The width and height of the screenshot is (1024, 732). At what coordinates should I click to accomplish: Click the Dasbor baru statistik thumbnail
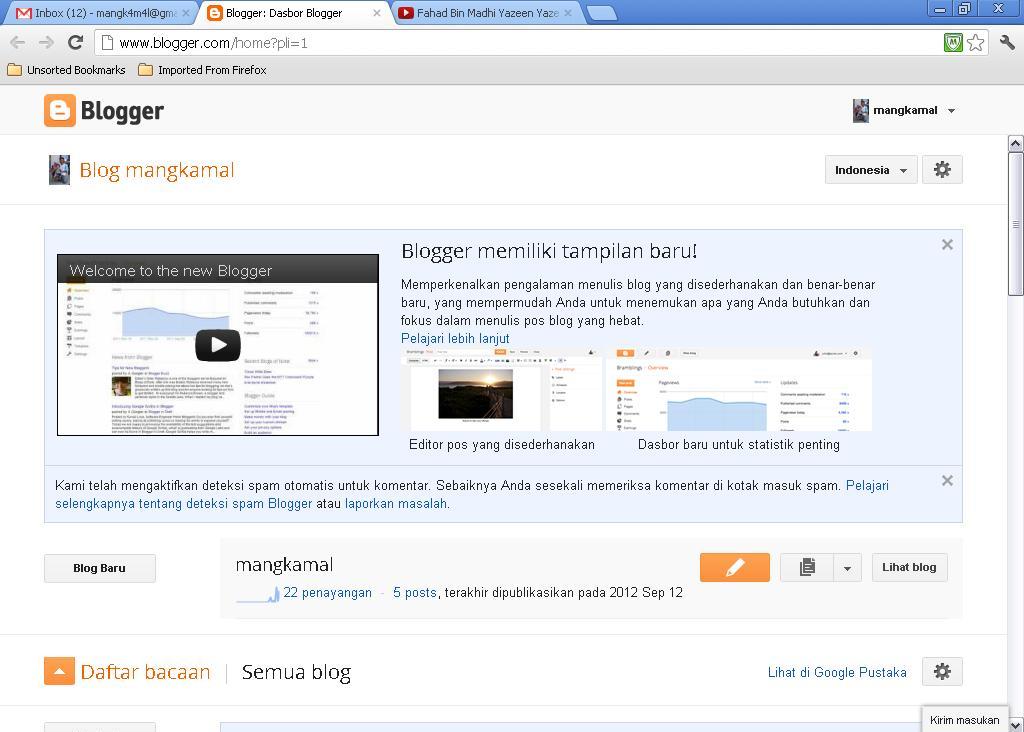tap(739, 390)
